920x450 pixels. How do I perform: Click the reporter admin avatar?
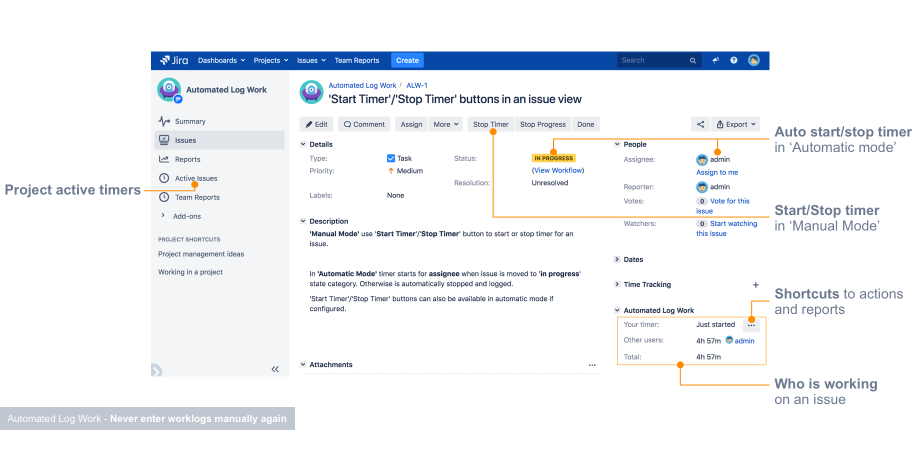point(702,187)
